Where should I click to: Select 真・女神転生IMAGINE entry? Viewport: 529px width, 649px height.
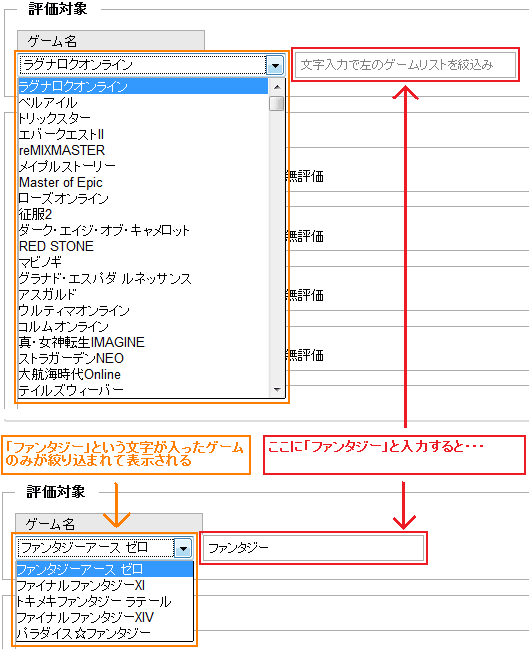(x=143, y=342)
